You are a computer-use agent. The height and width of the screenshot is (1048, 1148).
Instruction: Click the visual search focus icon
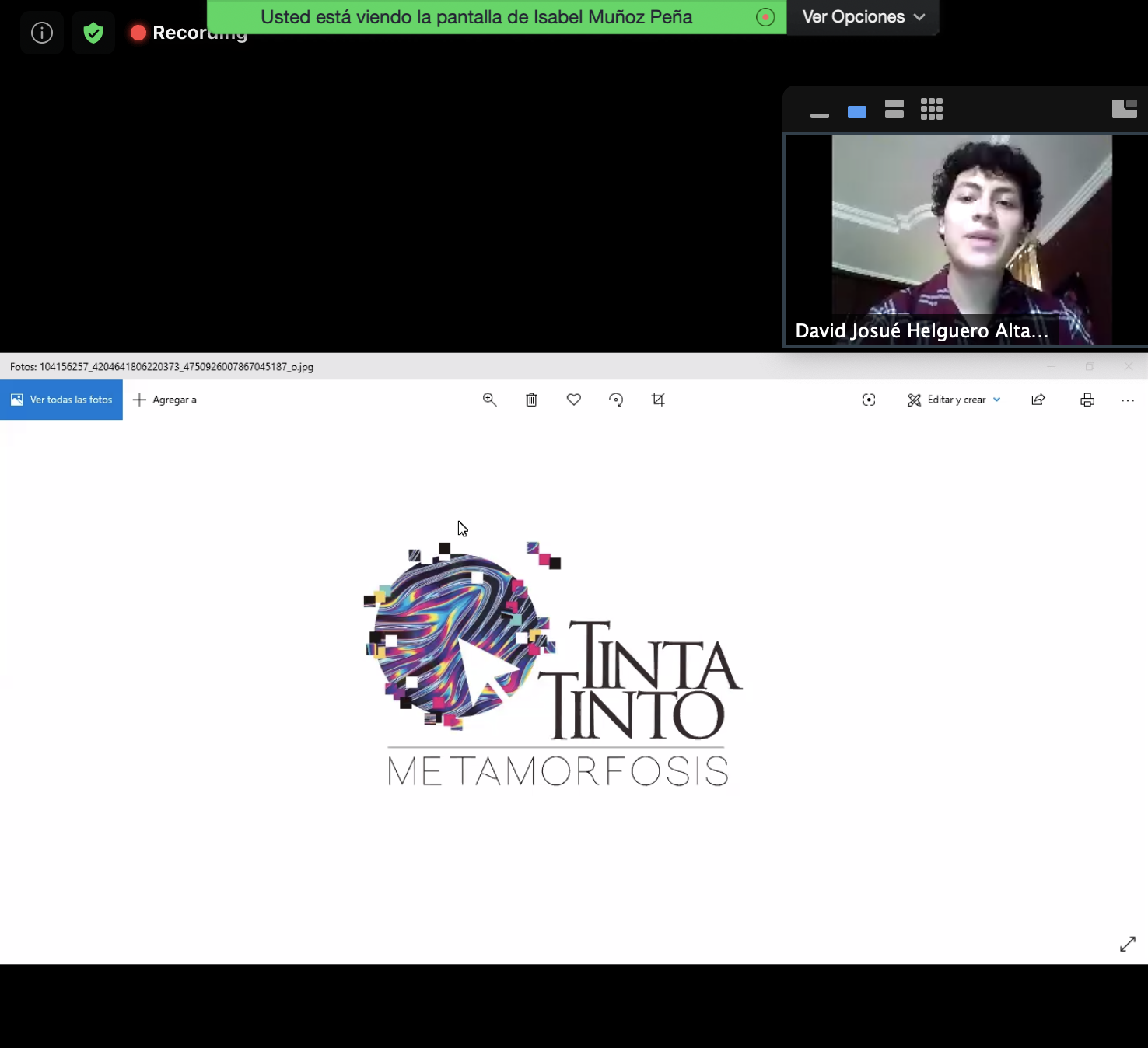click(x=869, y=400)
